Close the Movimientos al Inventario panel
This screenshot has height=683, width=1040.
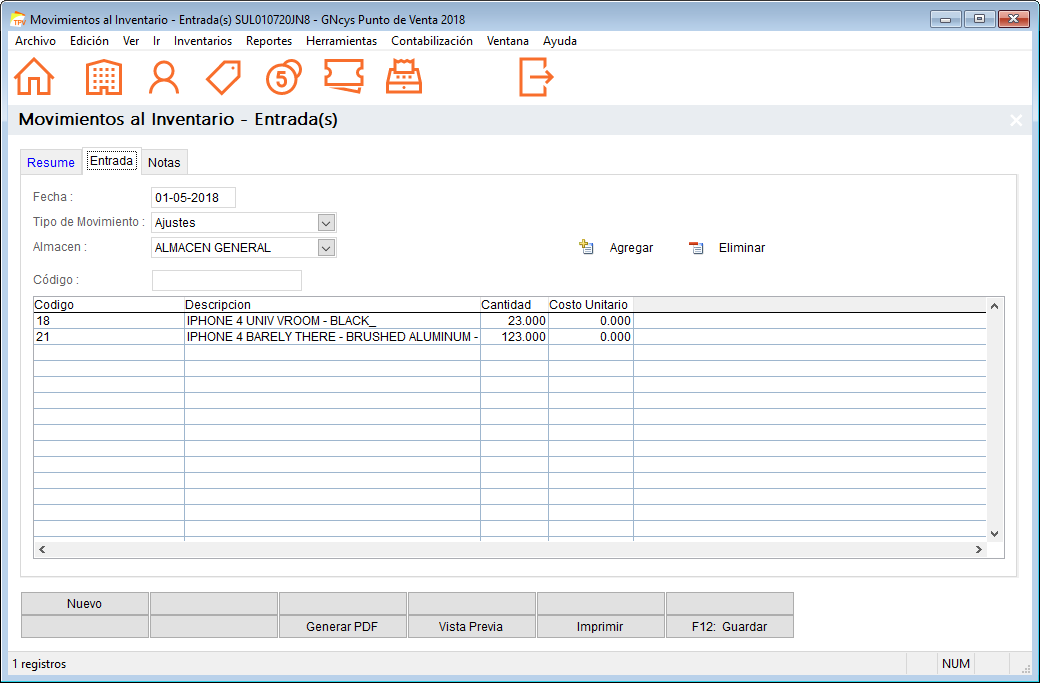tap(1015, 120)
